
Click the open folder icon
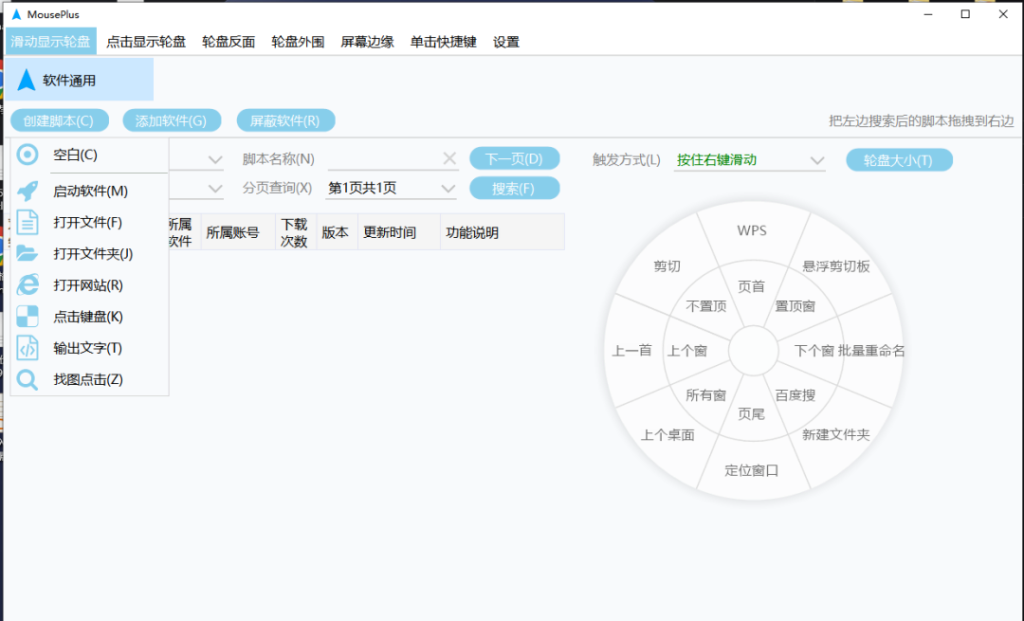28,254
